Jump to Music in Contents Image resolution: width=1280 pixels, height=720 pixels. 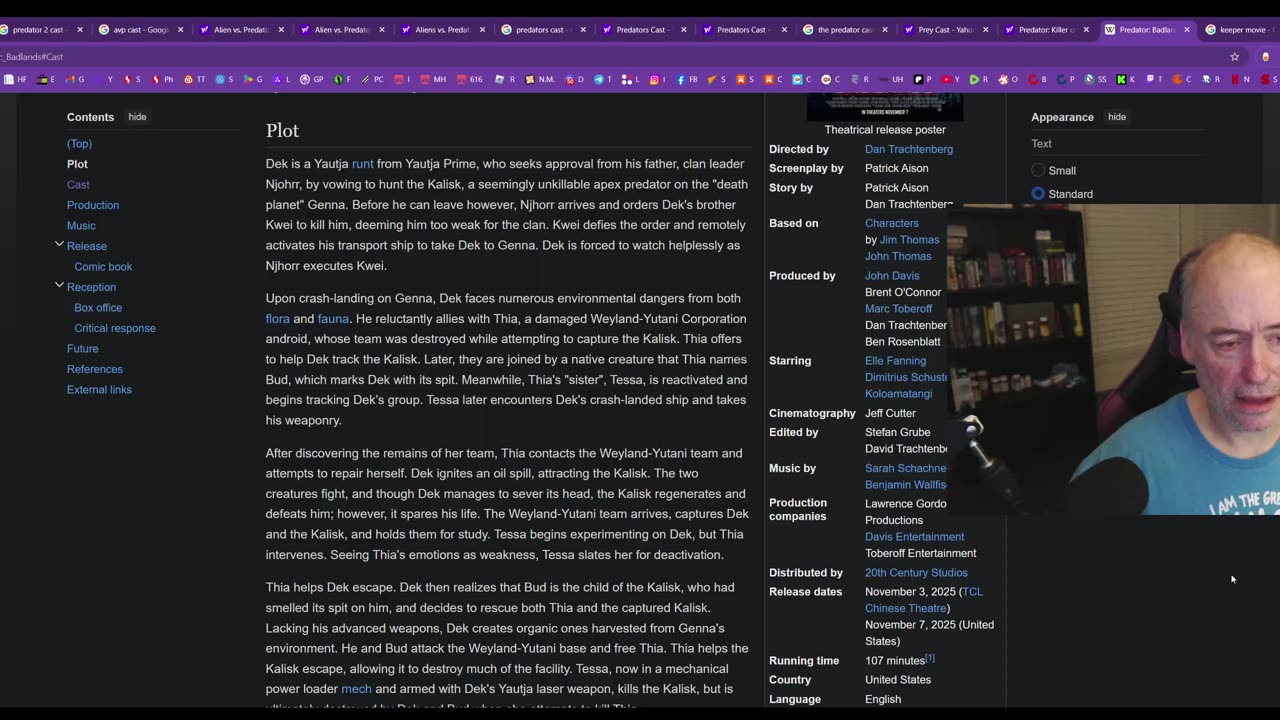pos(81,226)
